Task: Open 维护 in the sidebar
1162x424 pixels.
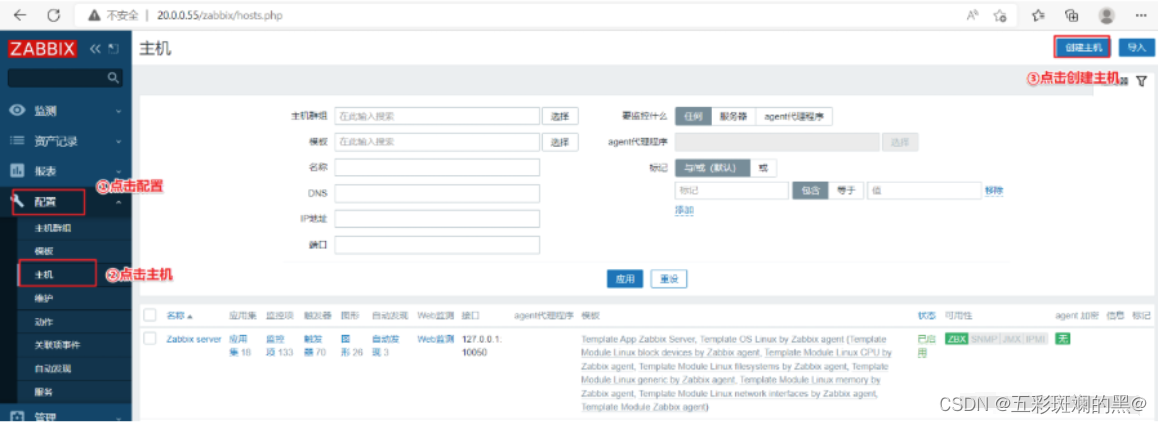Action: click(44, 298)
